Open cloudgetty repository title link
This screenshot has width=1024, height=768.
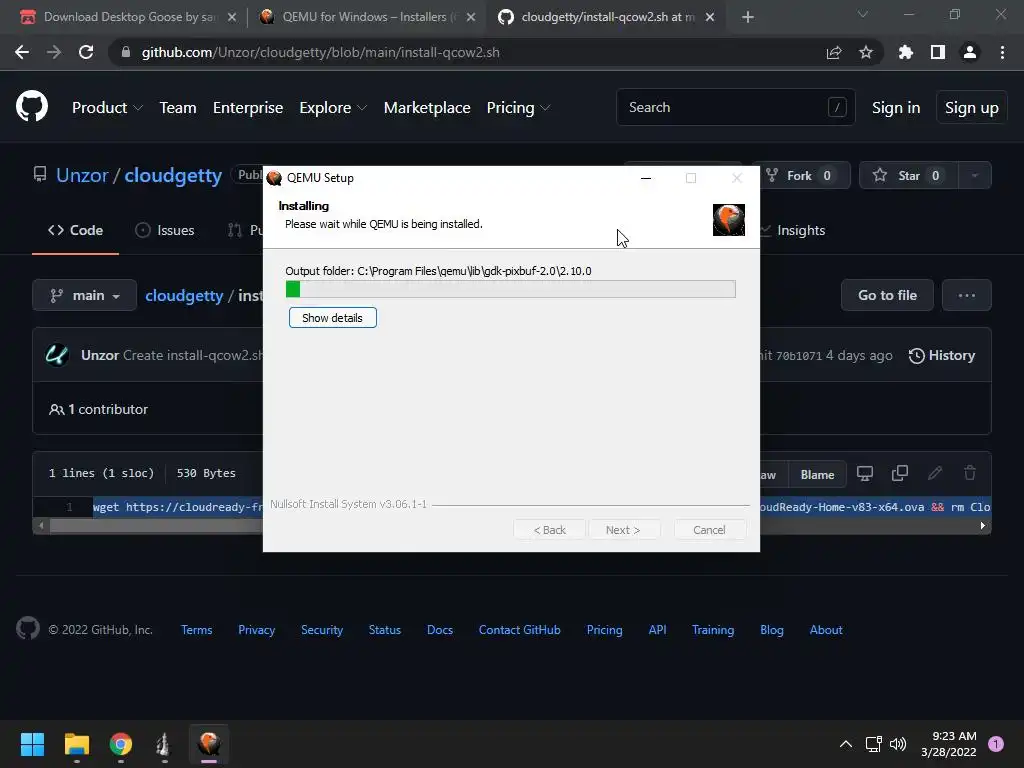point(173,175)
